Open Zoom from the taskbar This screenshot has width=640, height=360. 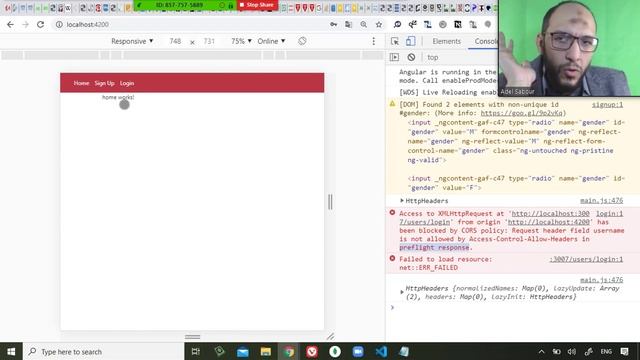click(x=358, y=351)
